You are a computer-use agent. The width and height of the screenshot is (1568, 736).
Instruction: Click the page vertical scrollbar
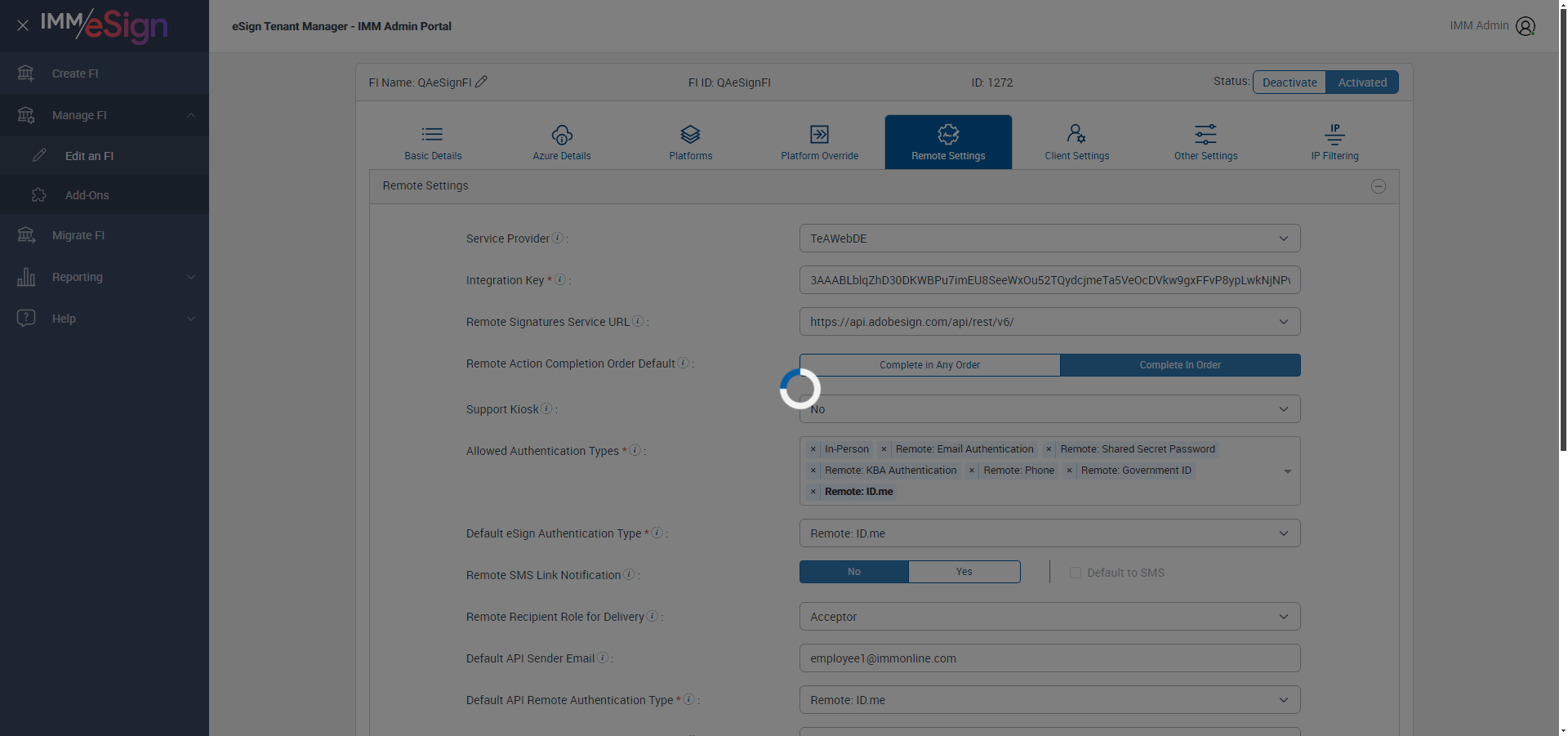point(1563,229)
